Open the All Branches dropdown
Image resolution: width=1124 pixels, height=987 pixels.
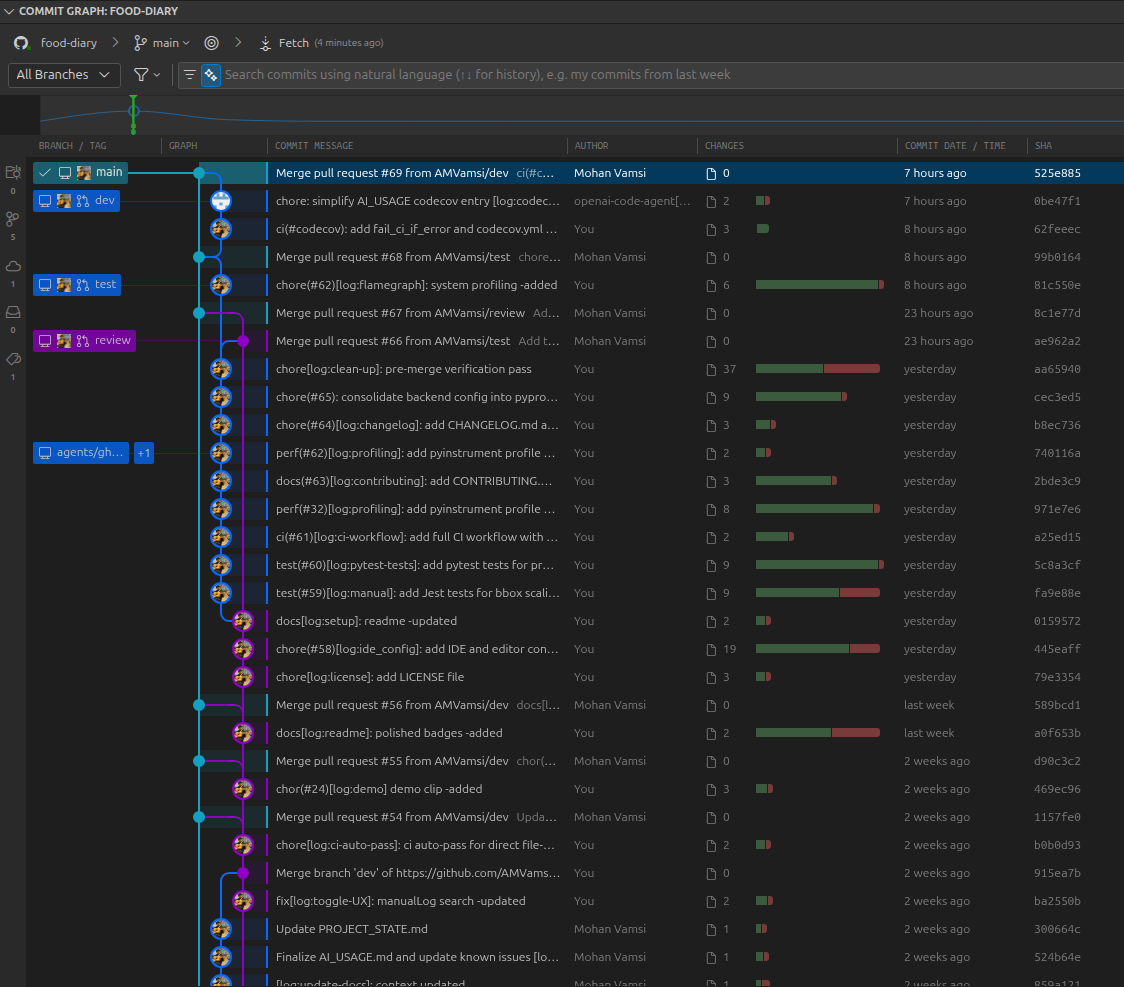point(64,75)
